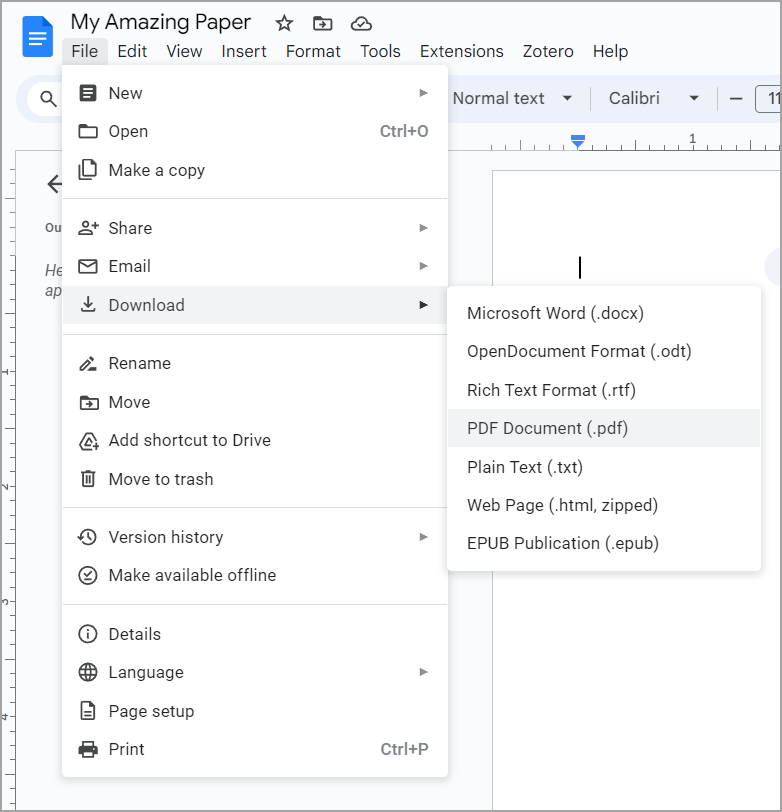Decrease font size with minus button

tap(736, 98)
